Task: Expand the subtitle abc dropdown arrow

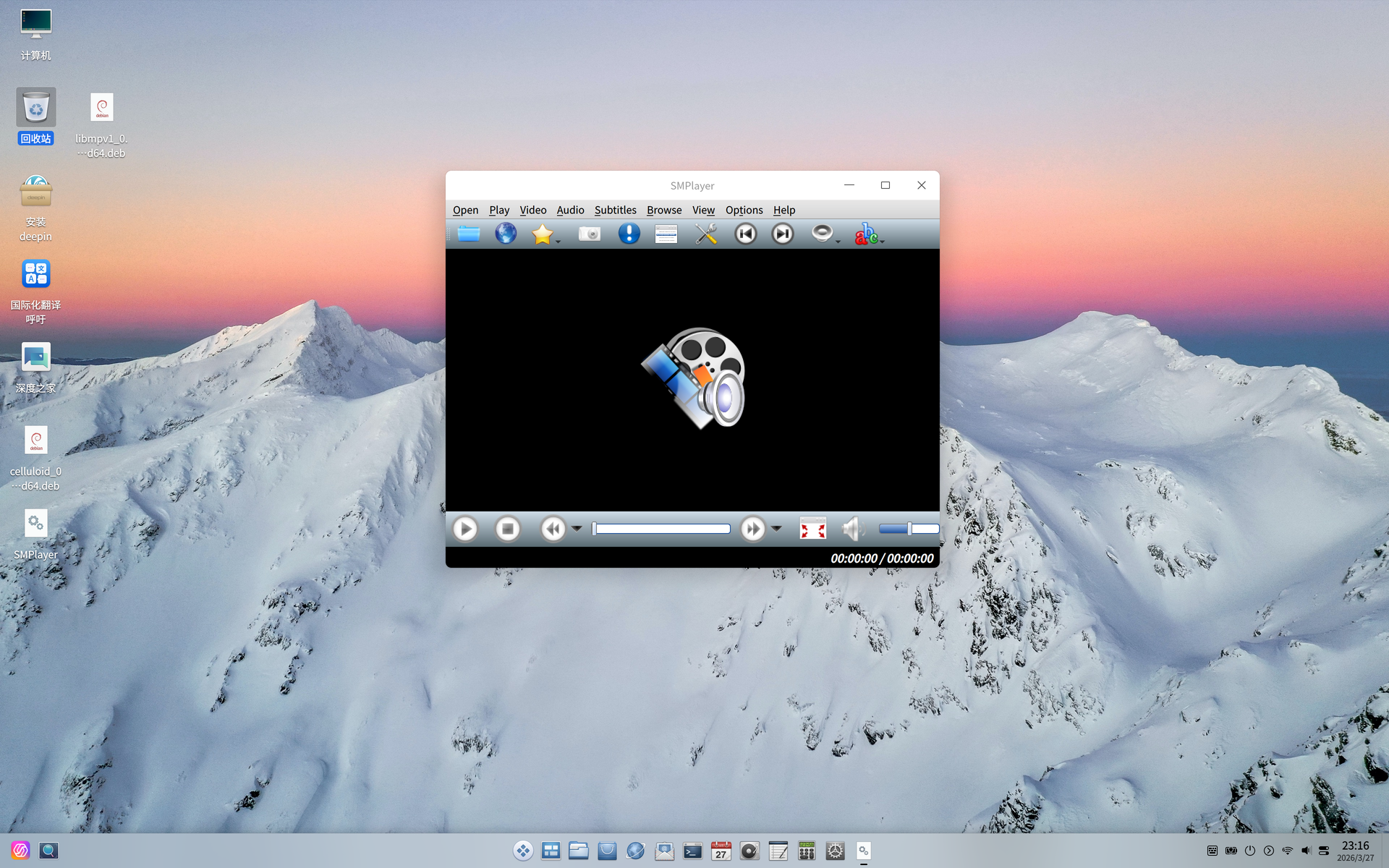Action: [882, 241]
